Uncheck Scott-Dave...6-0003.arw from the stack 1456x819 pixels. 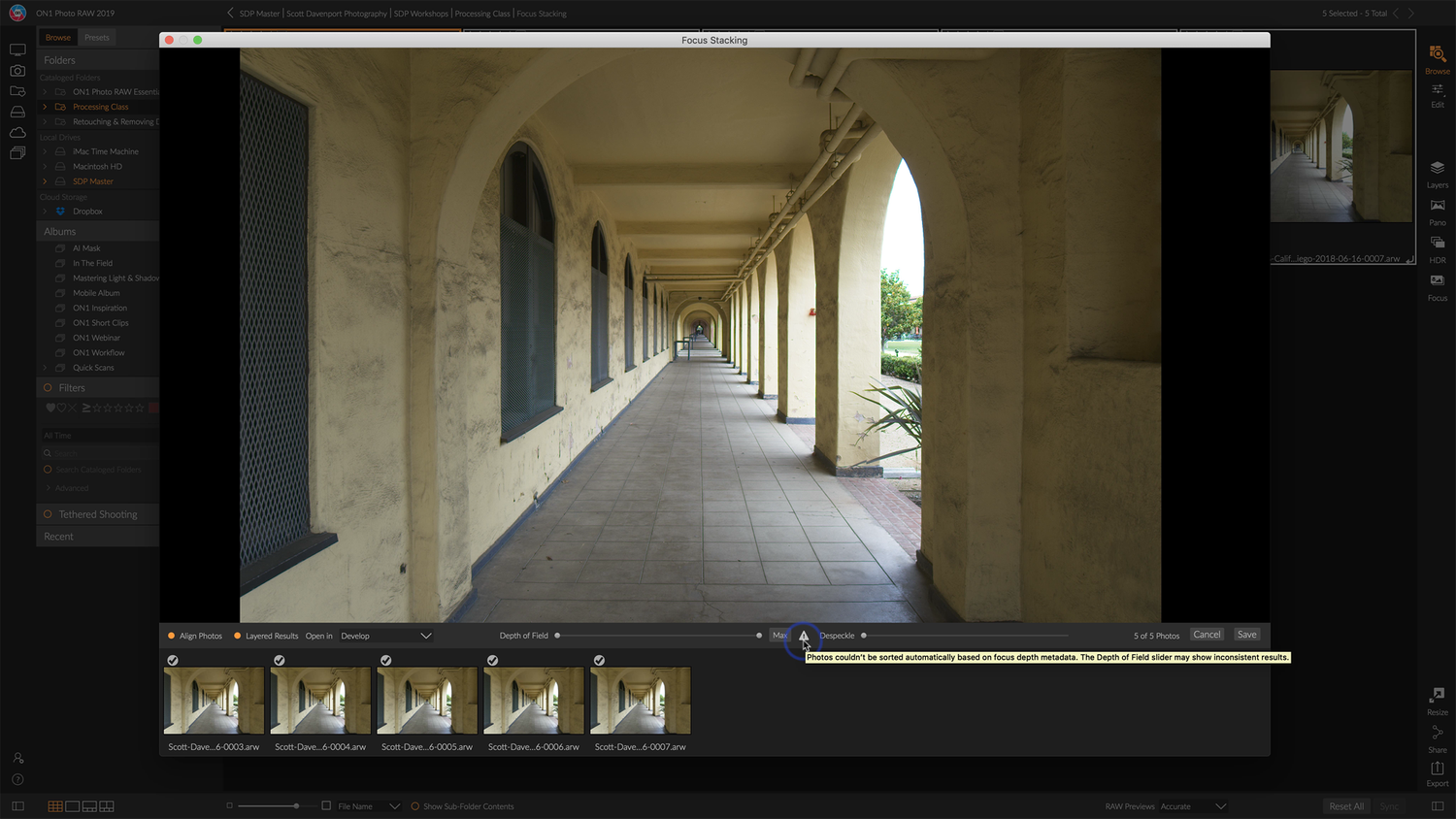point(173,660)
